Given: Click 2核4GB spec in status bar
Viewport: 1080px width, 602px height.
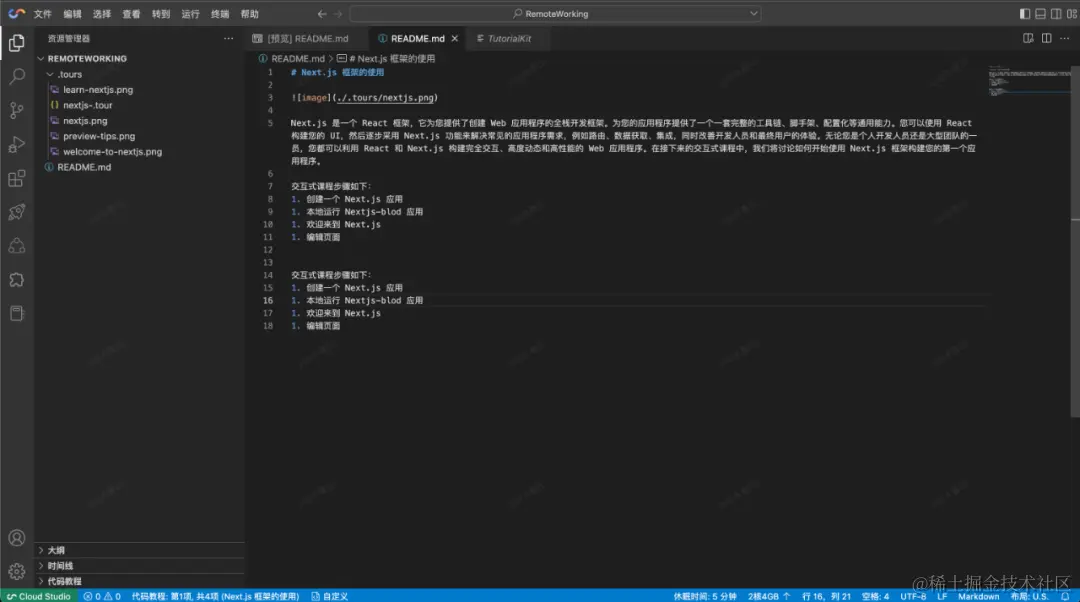Looking at the screenshot, I should [769, 596].
